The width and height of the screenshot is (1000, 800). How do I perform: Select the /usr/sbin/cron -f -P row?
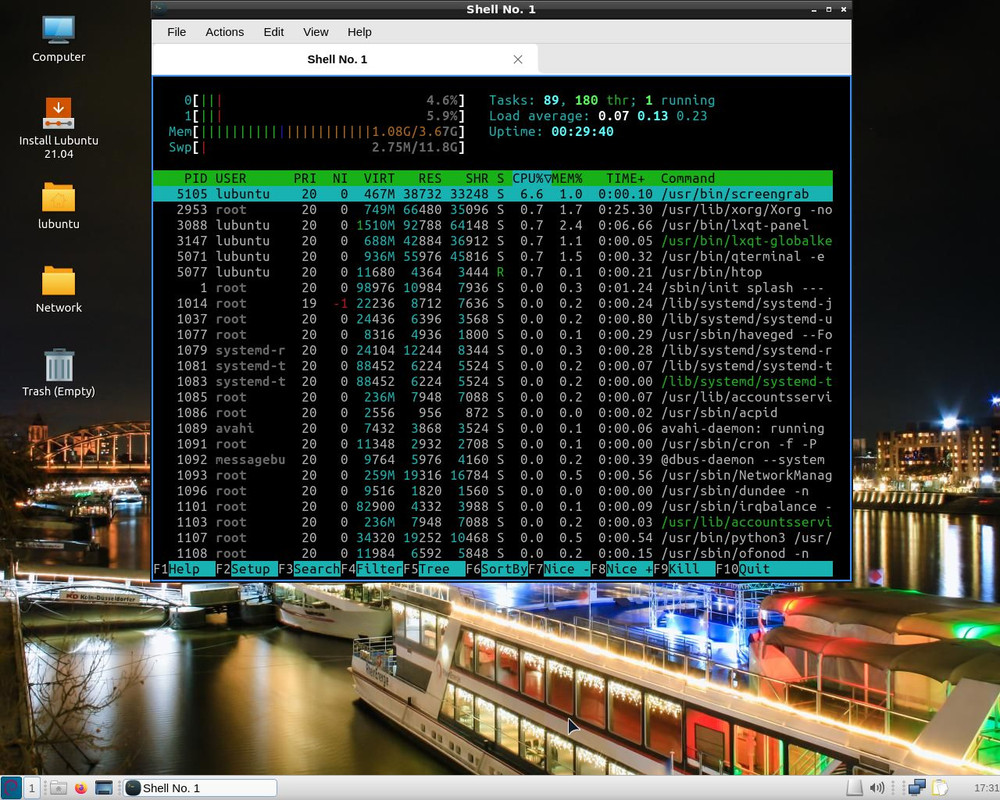point(492,444)
